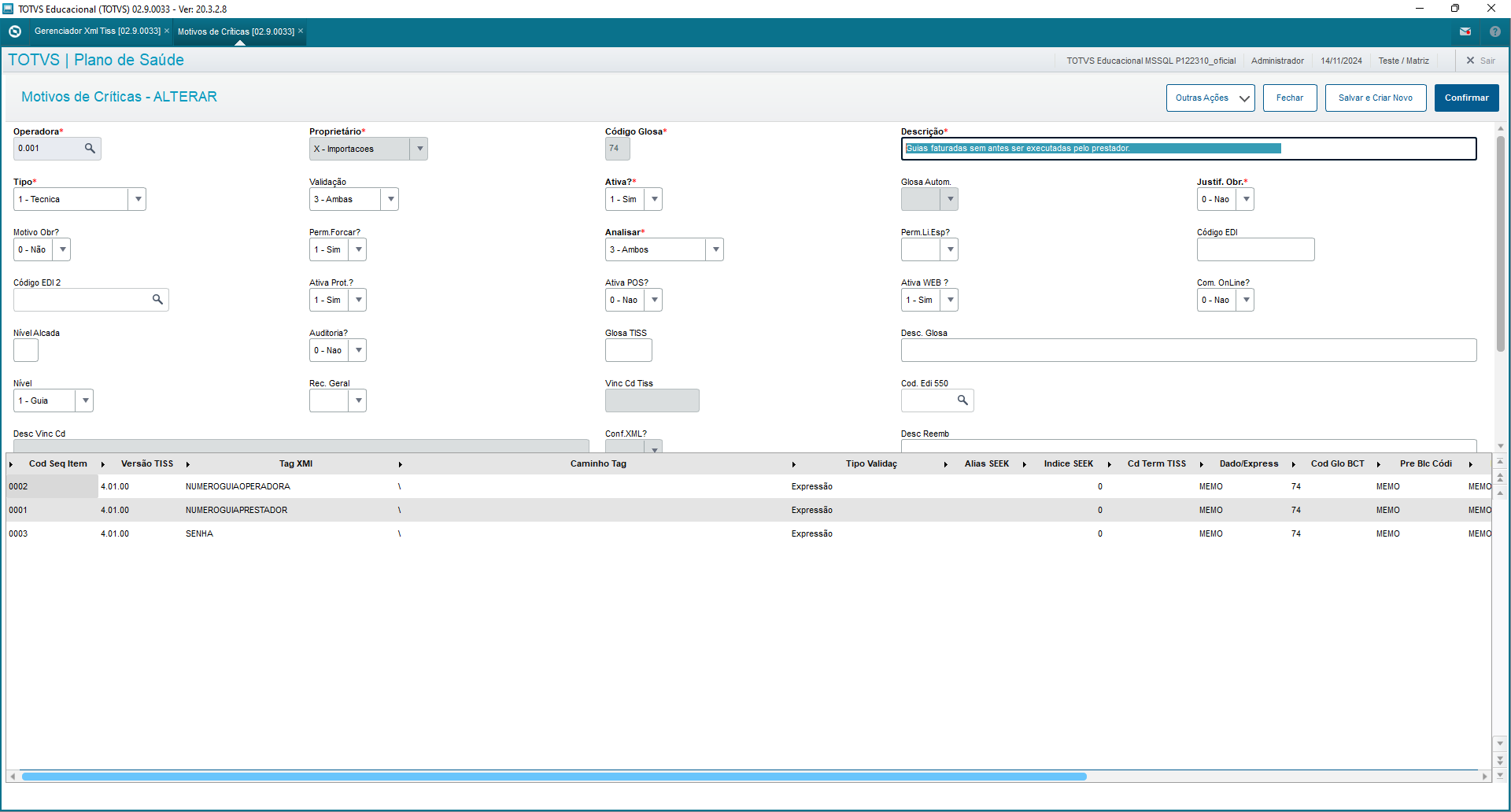Click the Código EDI input field
Image resolution: width=1511 pixels, height=812 pixels.
pos(1255,249)
